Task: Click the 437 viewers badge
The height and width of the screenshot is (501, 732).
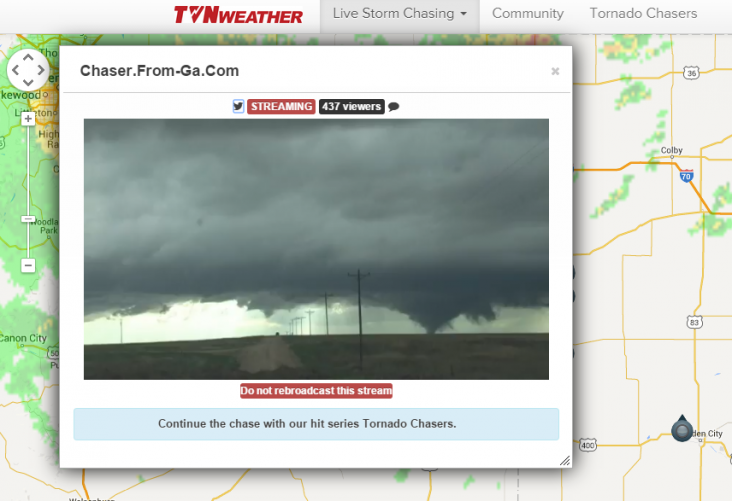Action: [352, 106]
